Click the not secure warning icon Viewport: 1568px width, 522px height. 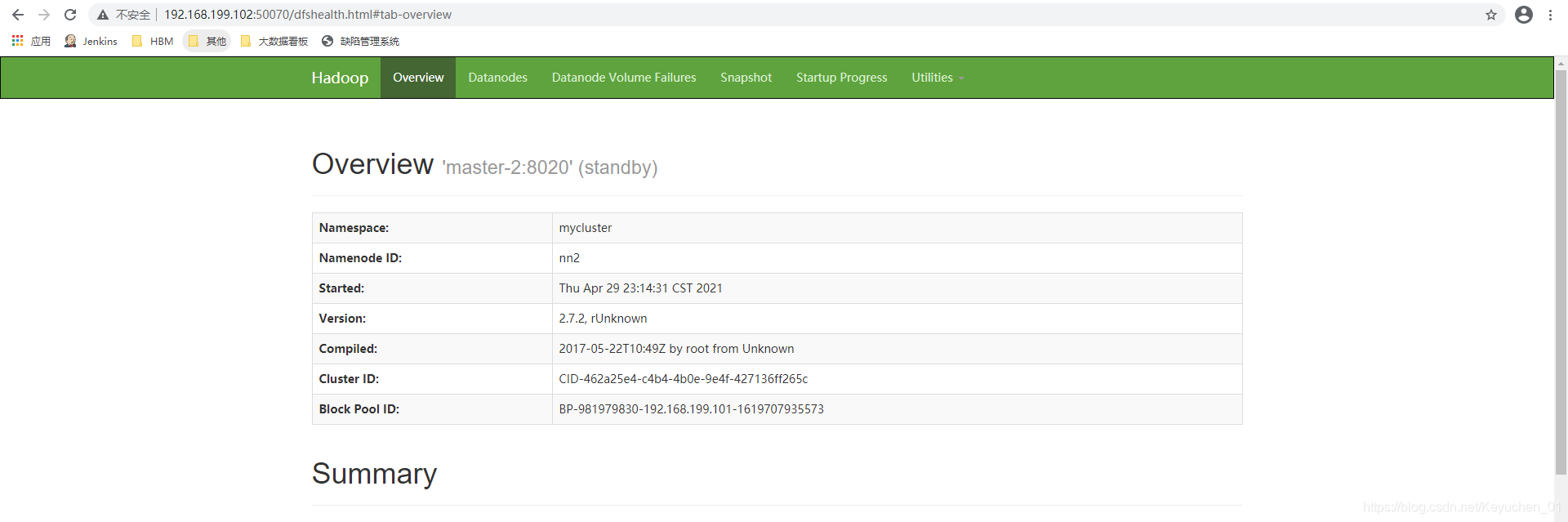pyautogui.click(x=103, y=15)
